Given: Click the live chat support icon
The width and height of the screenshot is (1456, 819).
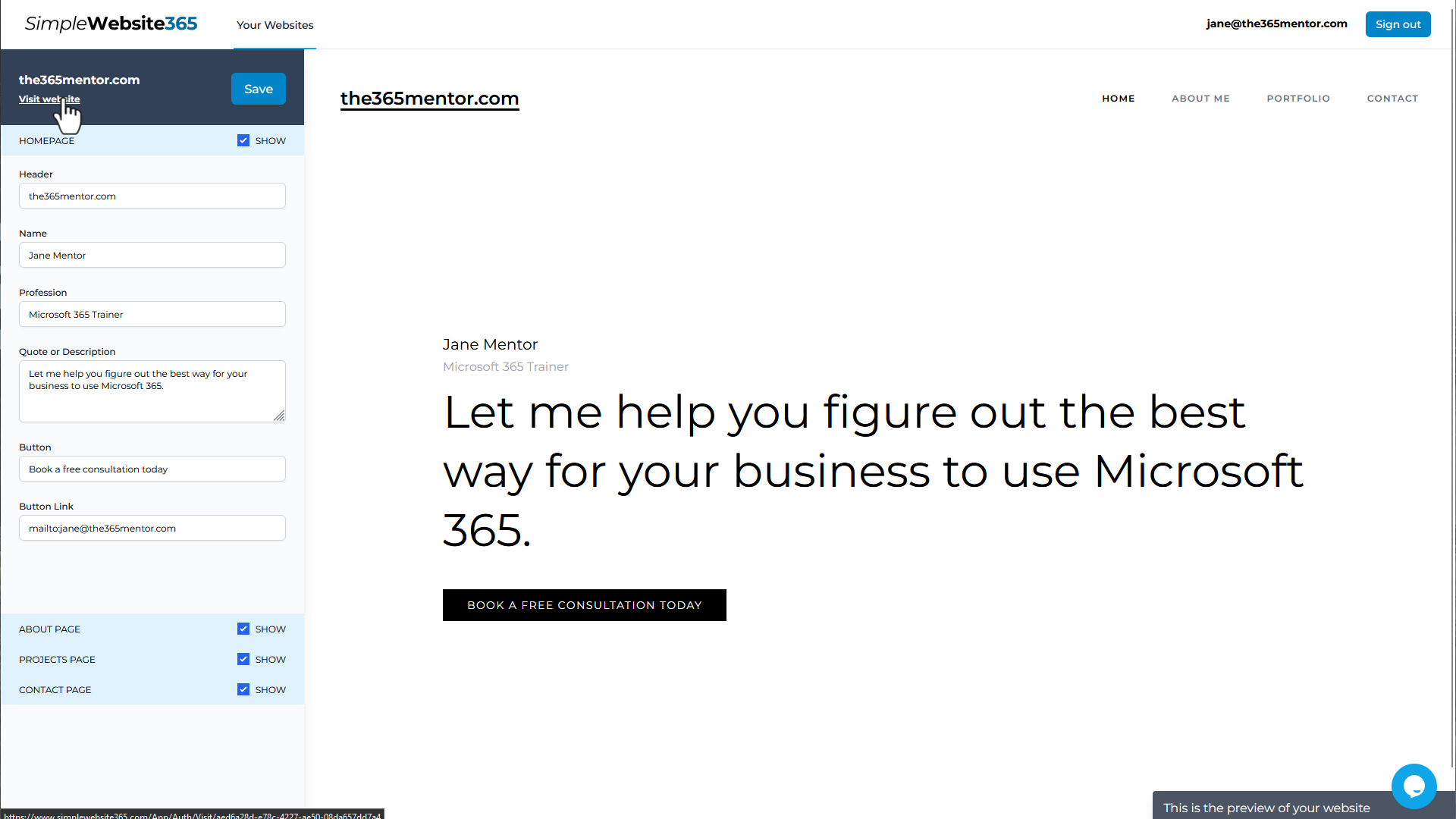Looking at the screenshot, I should pos(1414,786).
